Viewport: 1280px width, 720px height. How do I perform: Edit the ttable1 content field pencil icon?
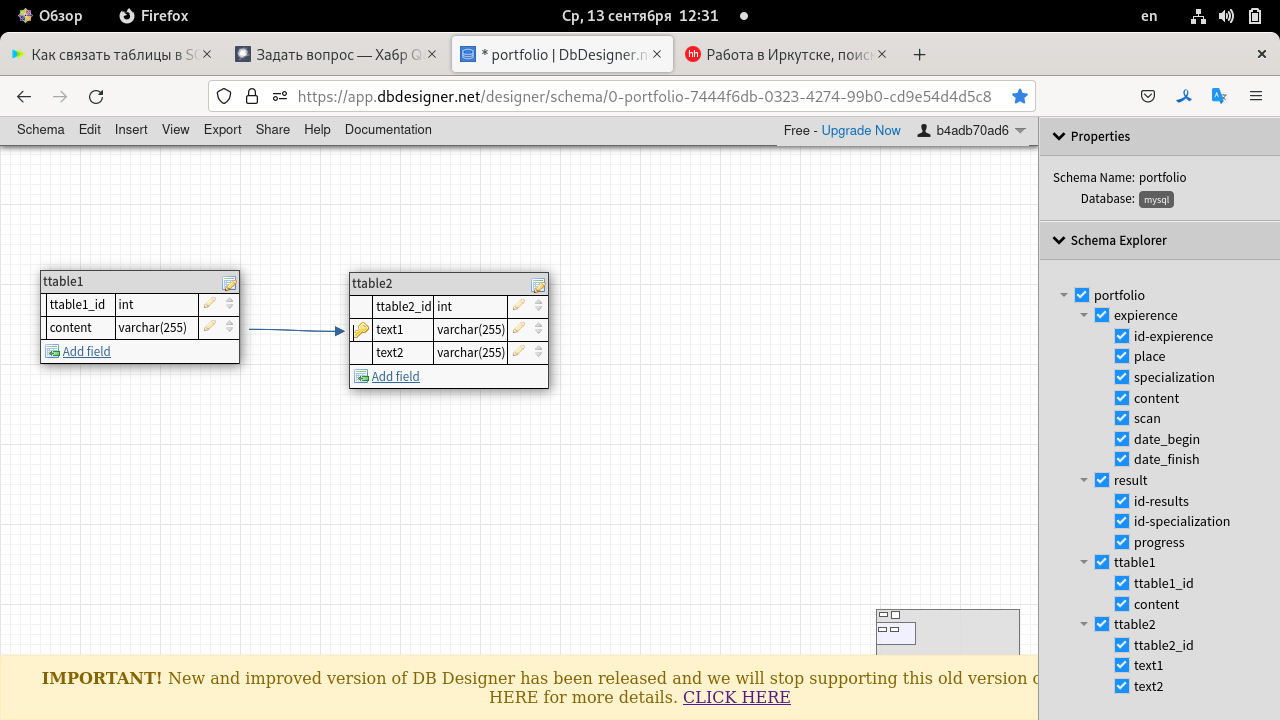pyautogui.click(x=210, y=327)
